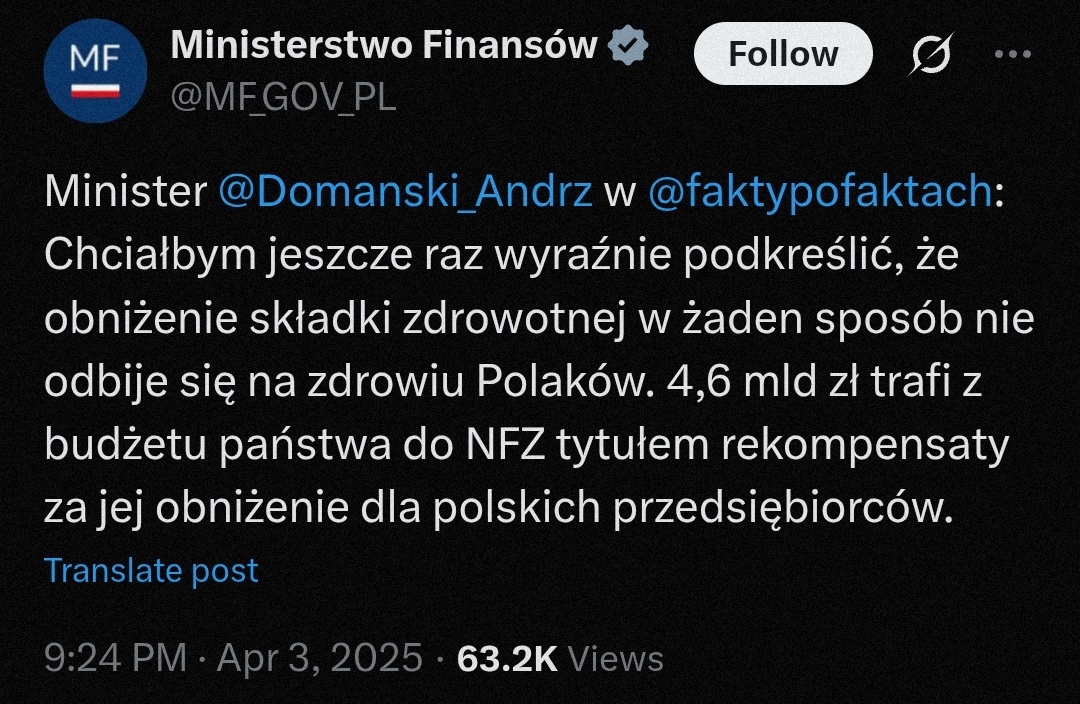Image resolution: width=1080 pixels, height=704 pixels.
Task: Click 'rekompensaty' word in post
Action: (865, 446)
